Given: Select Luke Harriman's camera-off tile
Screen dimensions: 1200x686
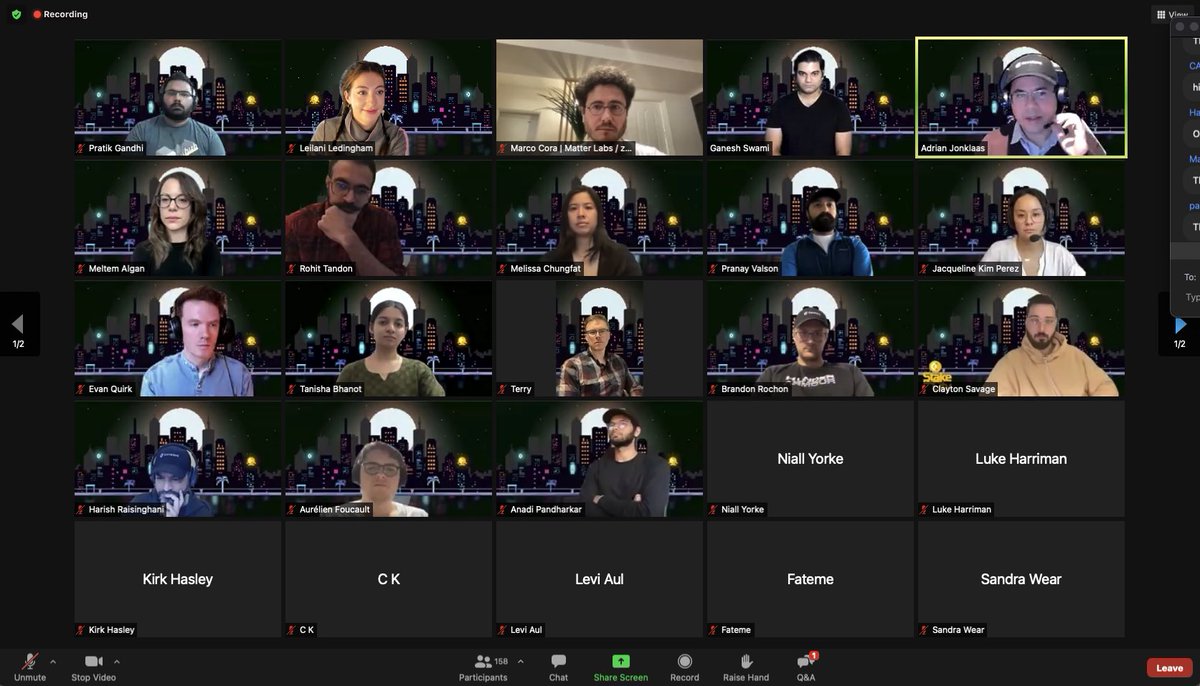Looking at the screenshot, I should 1022,459.
